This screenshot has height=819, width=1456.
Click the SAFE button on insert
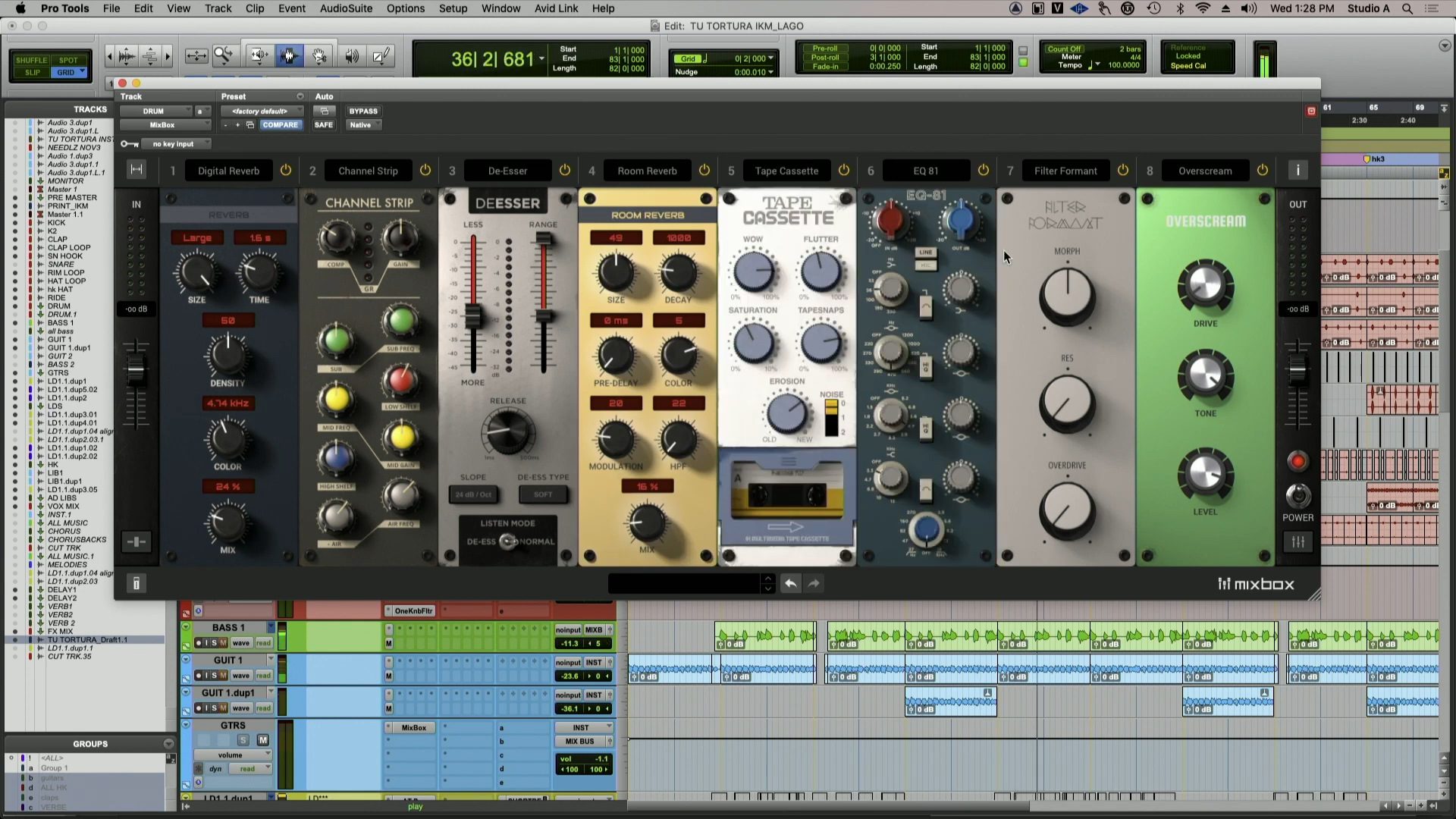pos(322,124)
